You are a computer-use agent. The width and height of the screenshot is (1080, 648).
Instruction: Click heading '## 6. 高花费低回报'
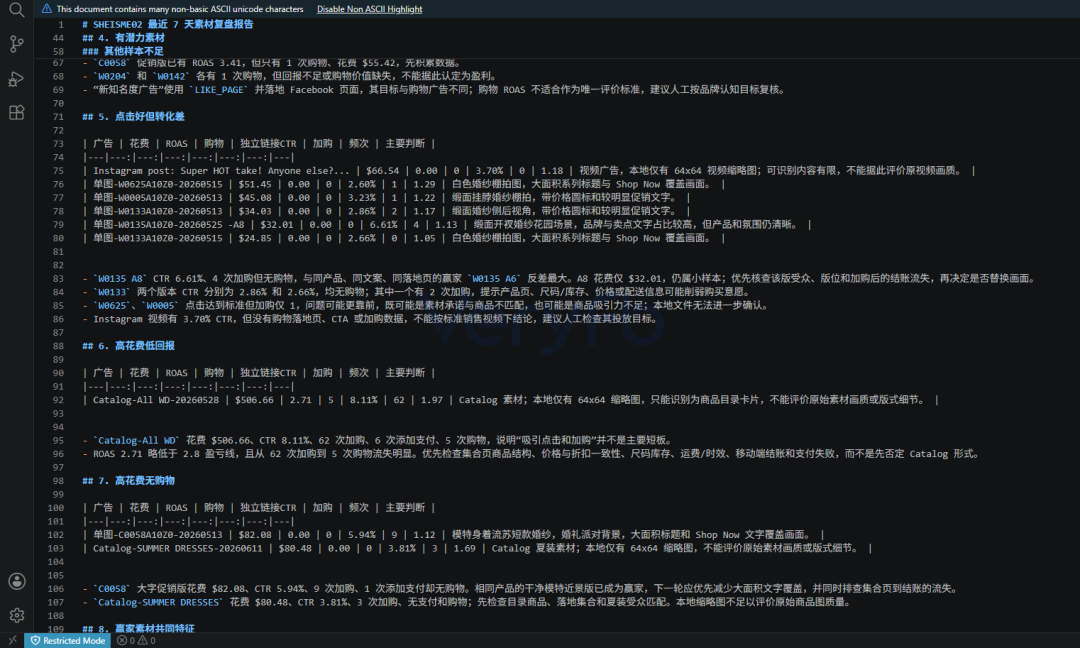(x=128, y=346)
